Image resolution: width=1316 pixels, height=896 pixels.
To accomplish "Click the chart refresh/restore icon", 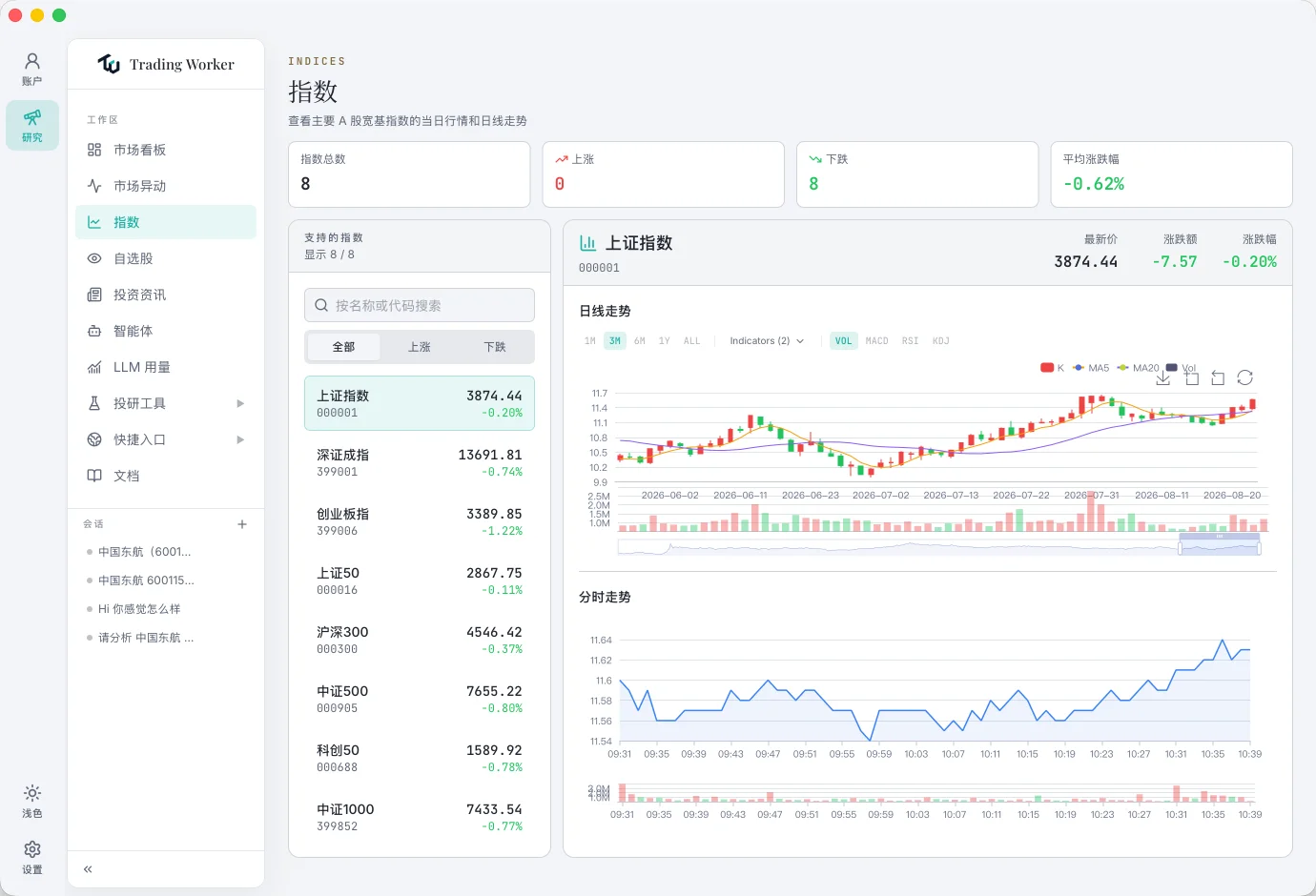I will pos(1245,378).
